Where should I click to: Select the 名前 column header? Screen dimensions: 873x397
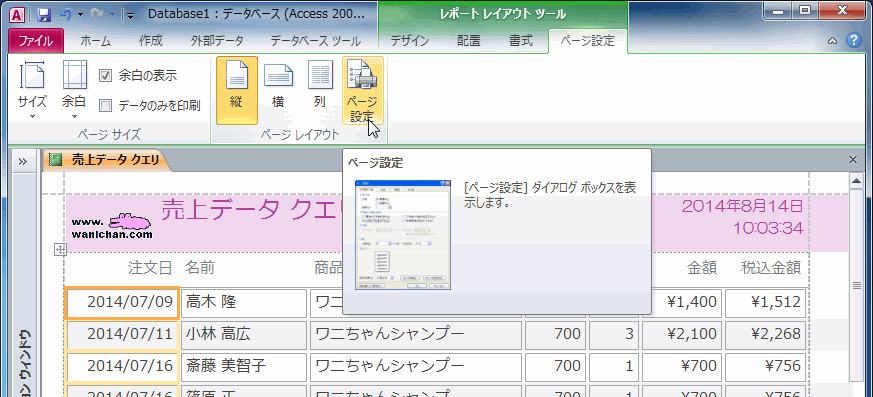point(200,268)
